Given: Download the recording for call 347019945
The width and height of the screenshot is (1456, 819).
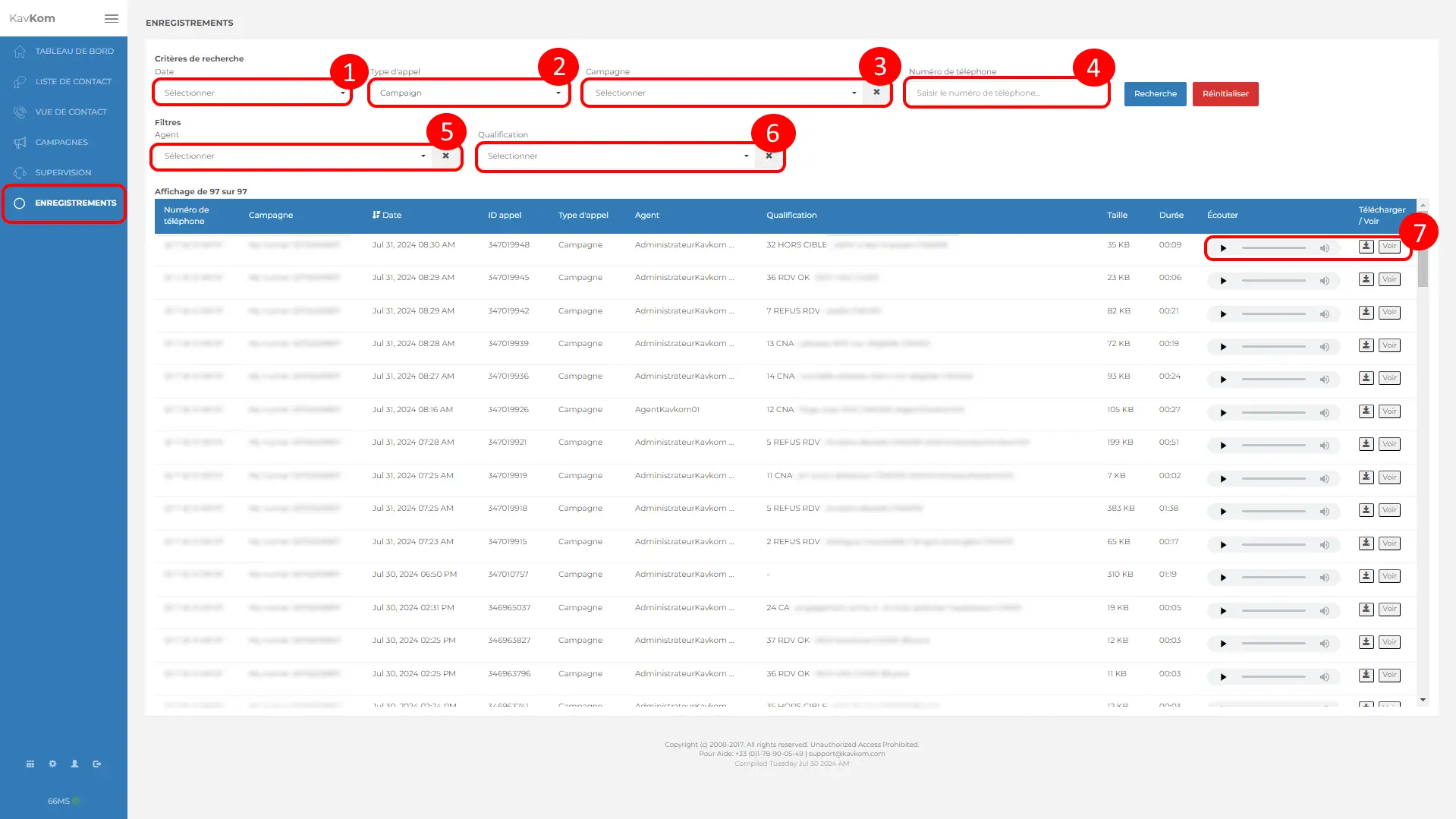Looking at the screenshot, I should click(1366, 279).
